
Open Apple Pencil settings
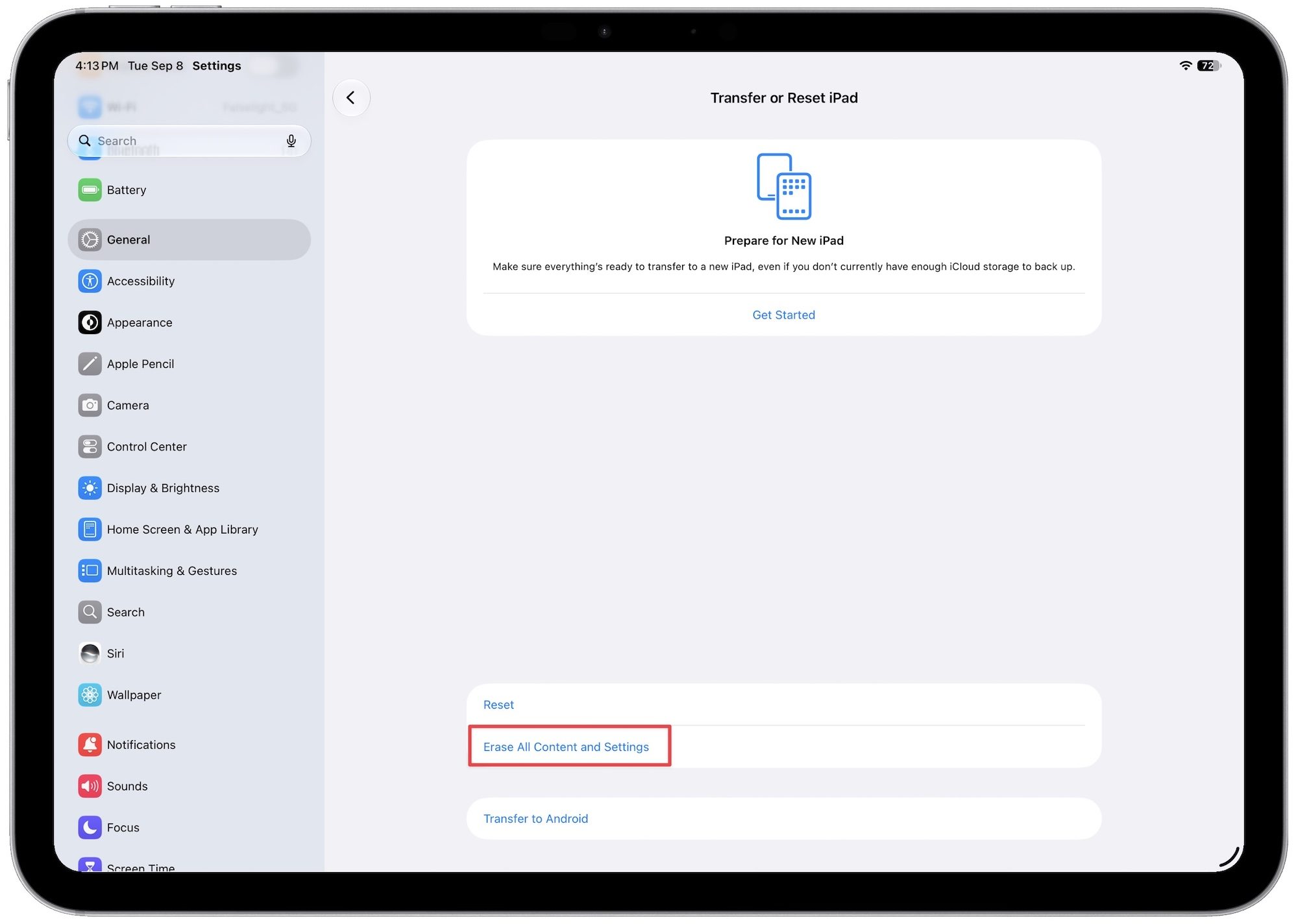pyautogui.click(x=189, y=364)
